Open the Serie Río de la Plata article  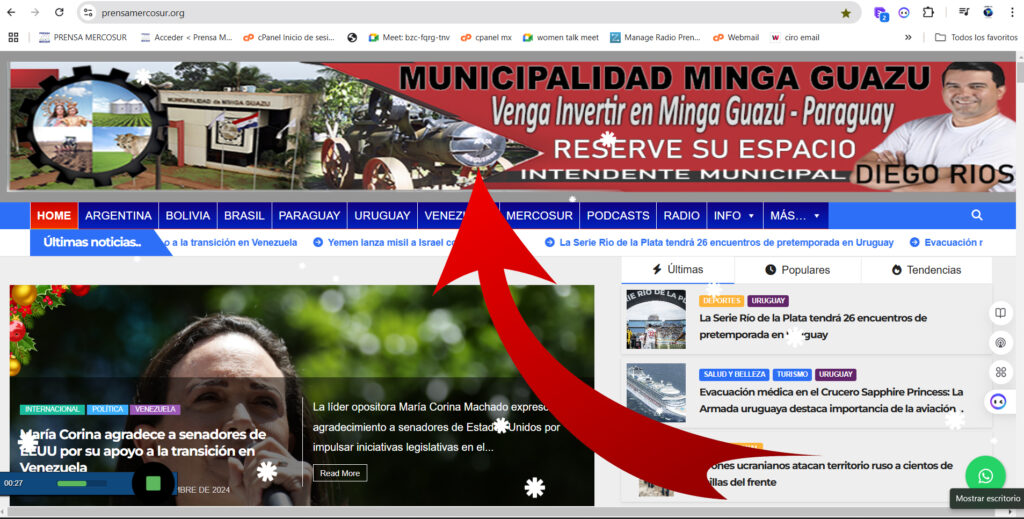(x=812, y=326)
